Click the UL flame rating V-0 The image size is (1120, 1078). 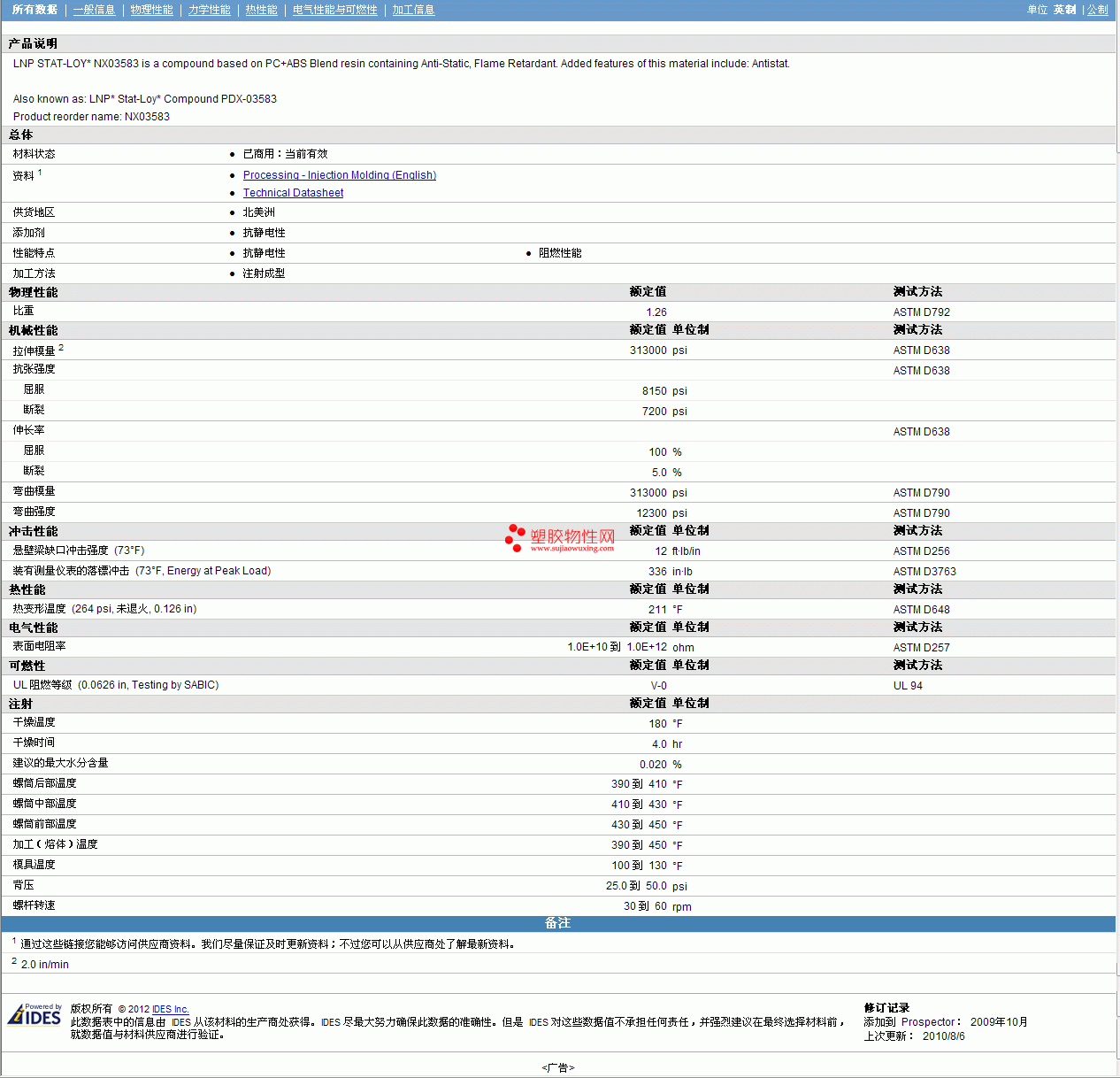coord(659,686)
